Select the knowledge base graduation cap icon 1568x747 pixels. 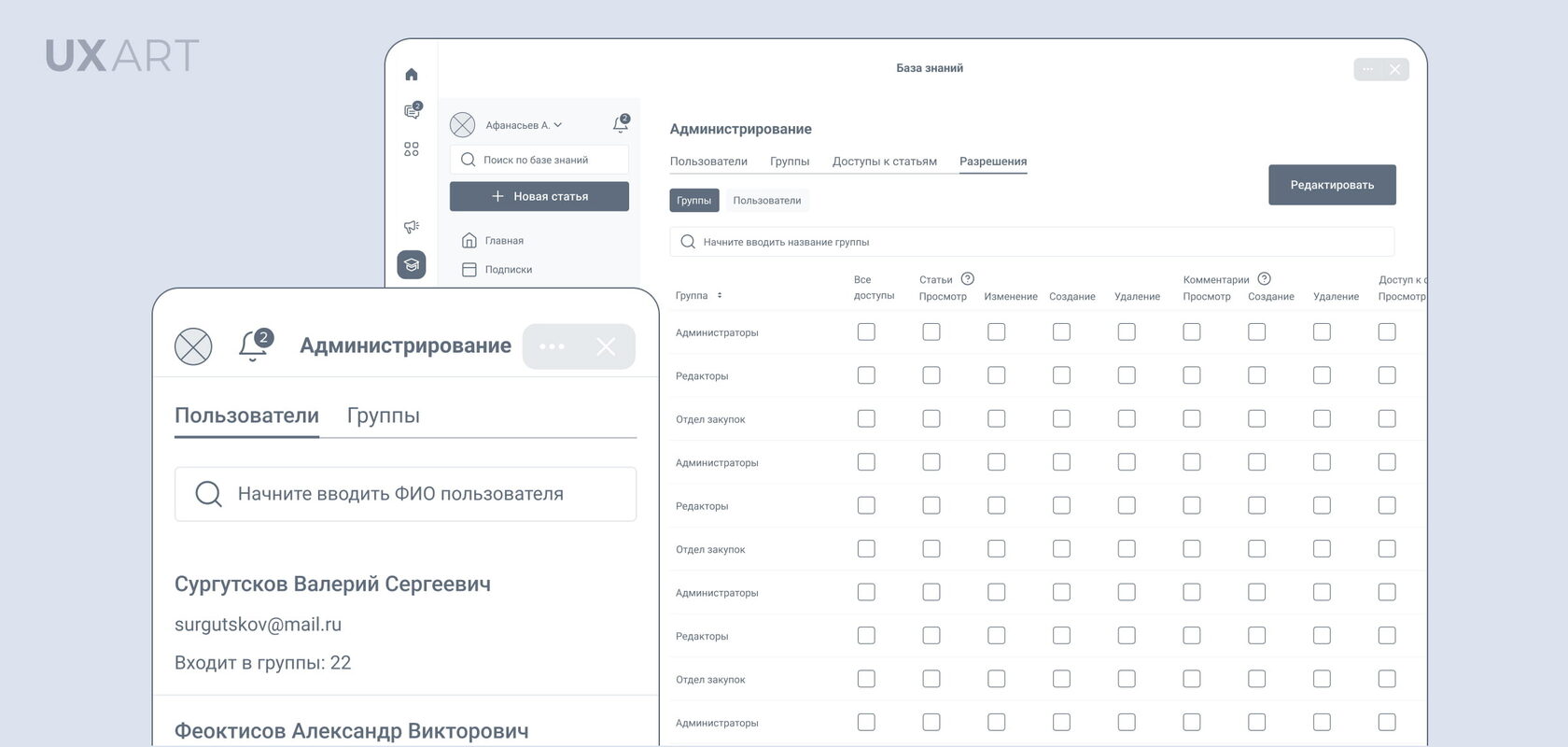[x=412, y=265]
